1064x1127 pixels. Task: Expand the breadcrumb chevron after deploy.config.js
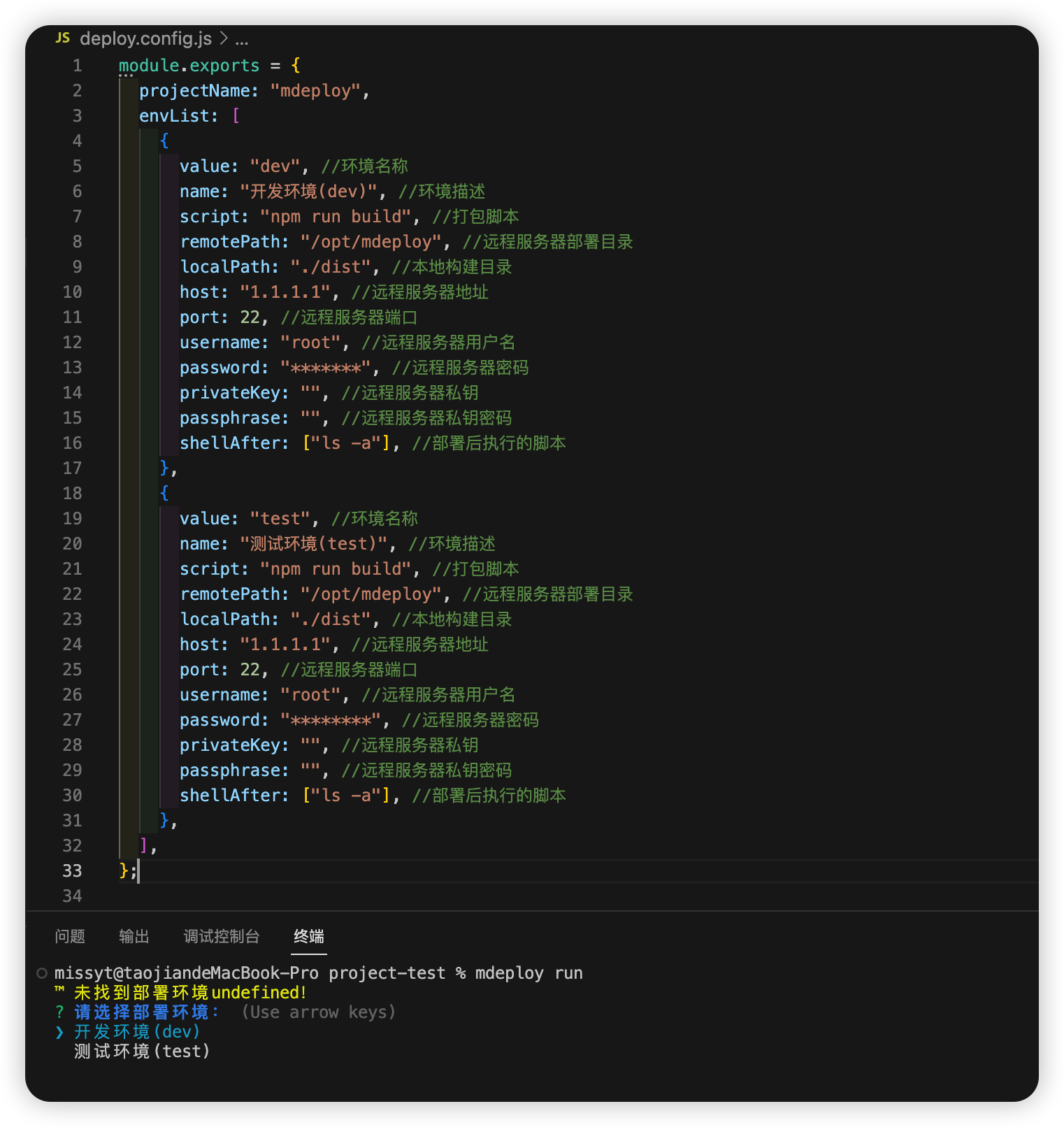tap(224, 38)
